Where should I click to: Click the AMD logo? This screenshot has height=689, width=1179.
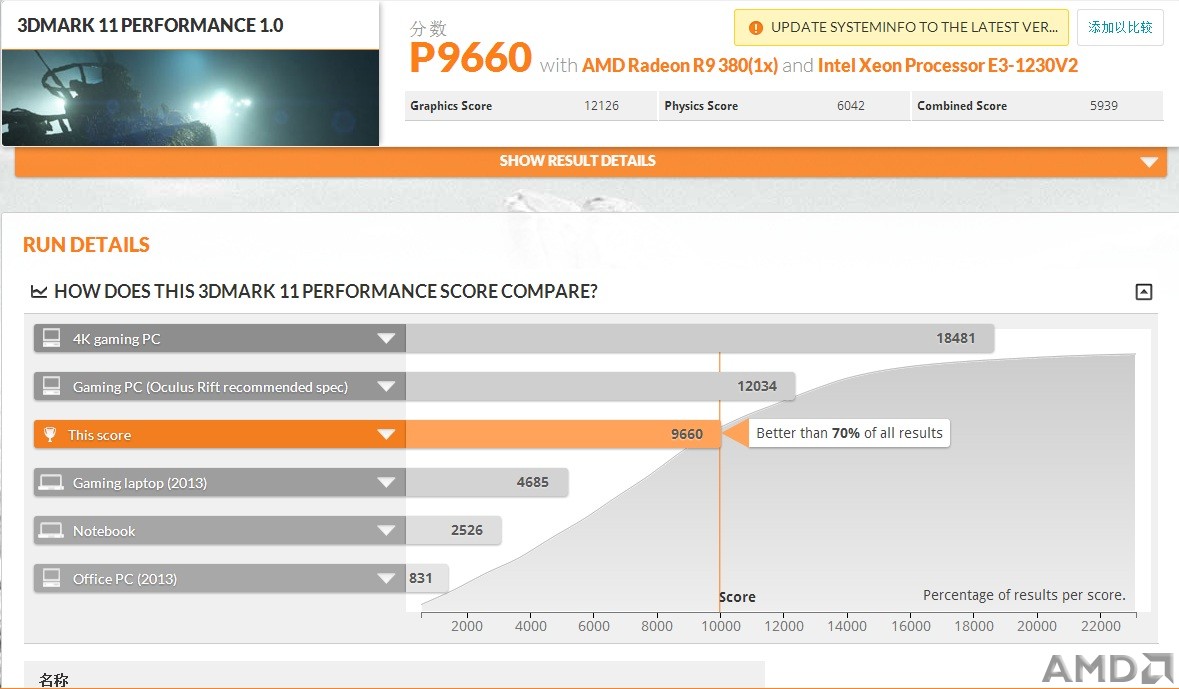coord(1108,668)
